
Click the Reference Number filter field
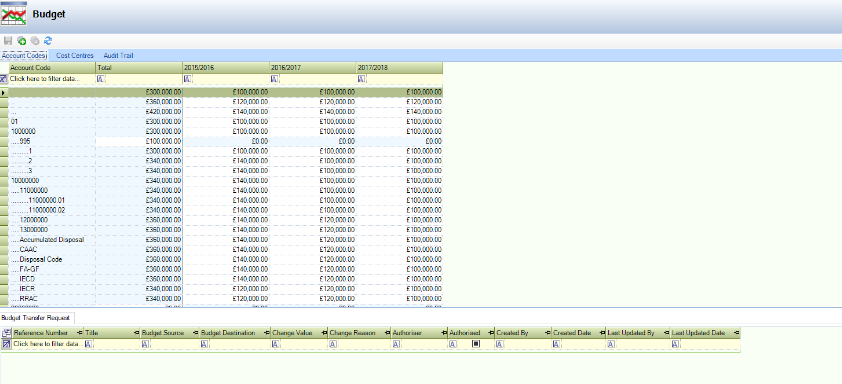pos(48,344)
